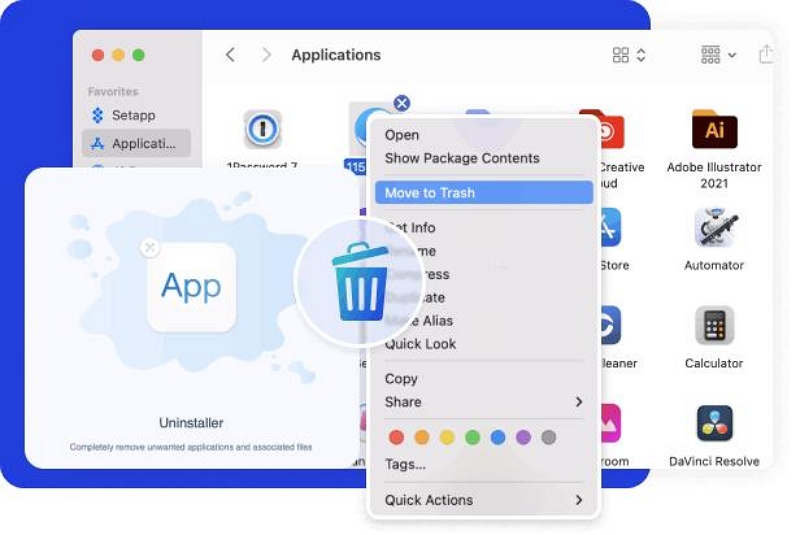
Task: Click the Setapp sidebar icon
Action: tap(97, 115)
